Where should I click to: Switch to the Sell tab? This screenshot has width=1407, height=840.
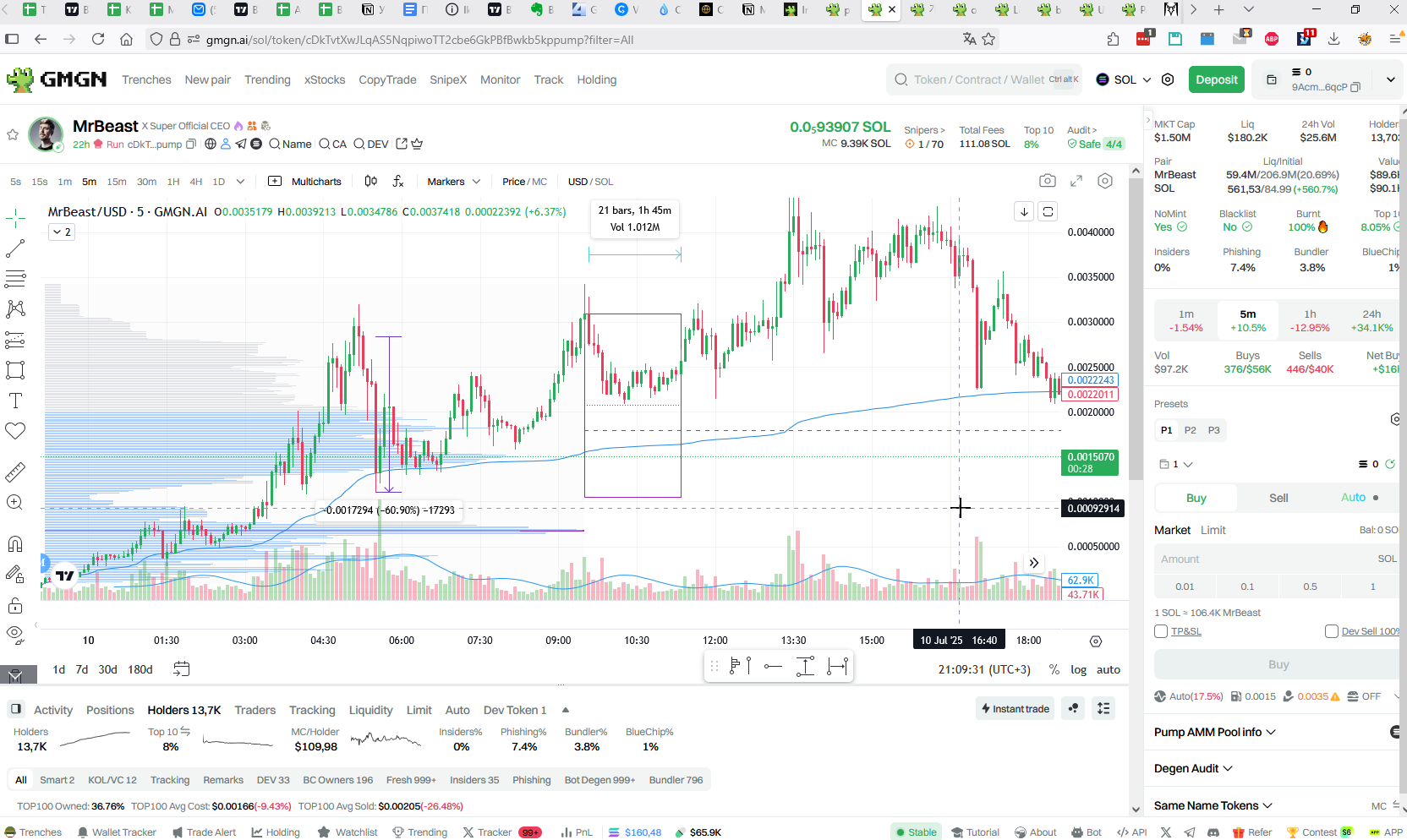[x=1278, y=498]
